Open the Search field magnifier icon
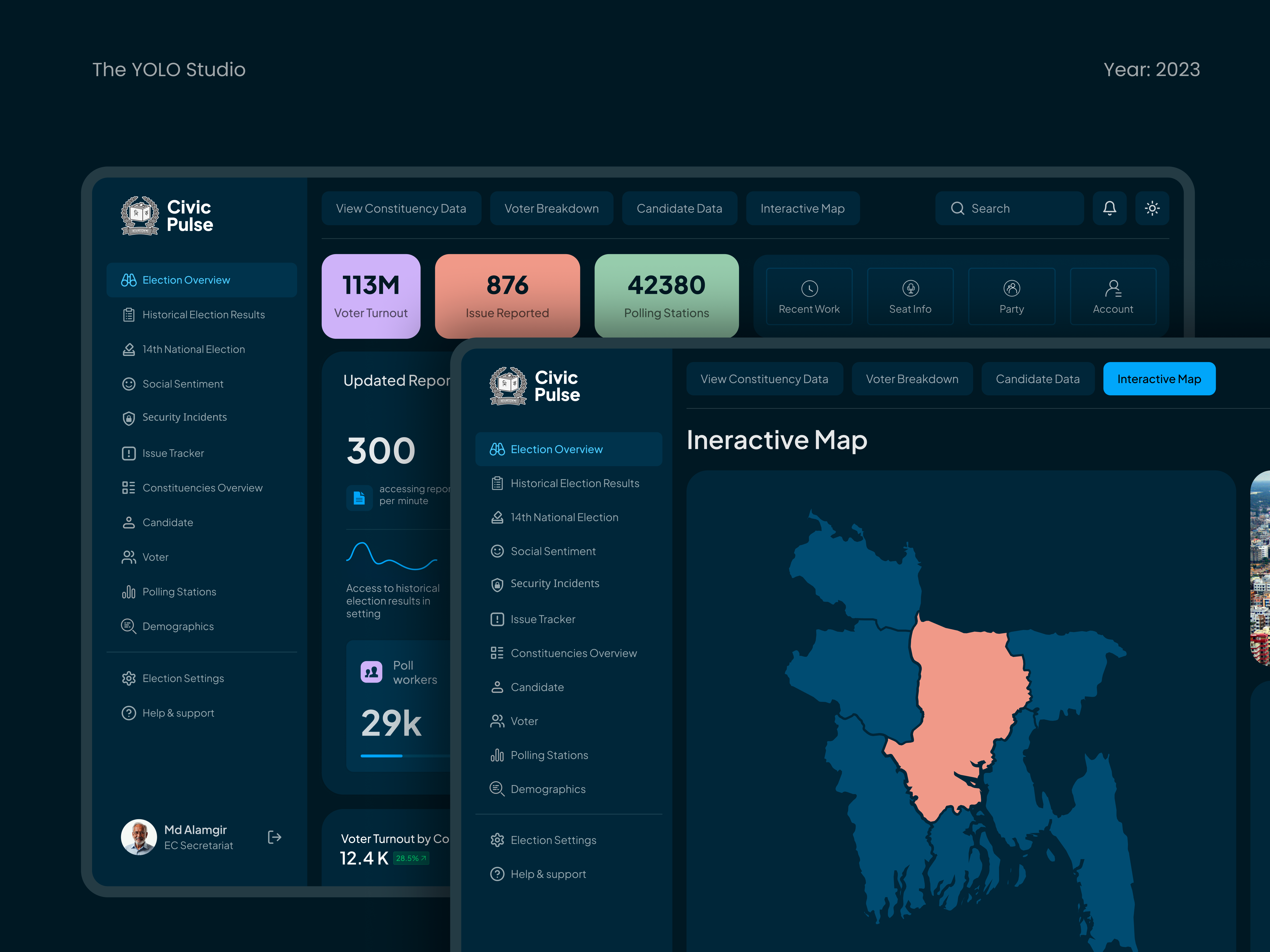This screenshot has width=1270, height=952. pos(958,208)
